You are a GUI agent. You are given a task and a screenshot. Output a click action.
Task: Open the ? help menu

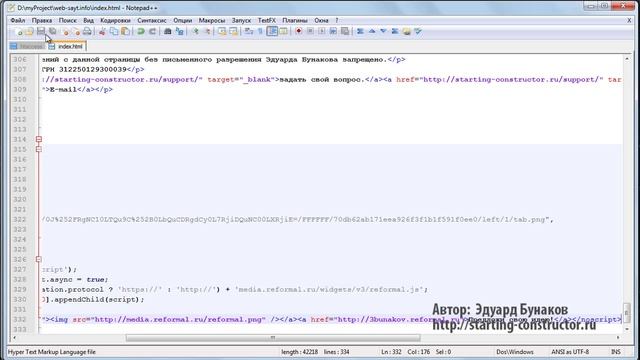(x=337, y=20)
